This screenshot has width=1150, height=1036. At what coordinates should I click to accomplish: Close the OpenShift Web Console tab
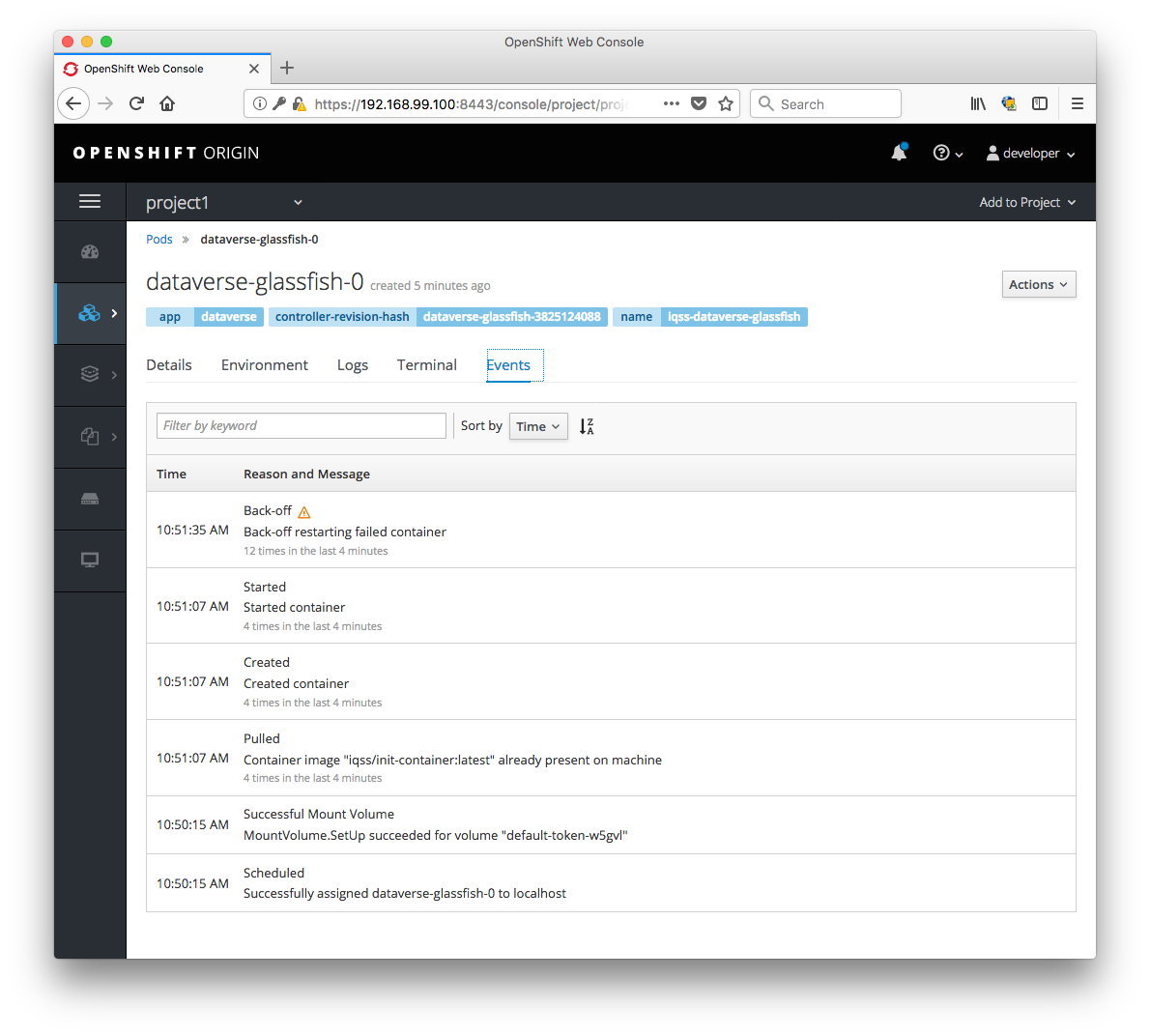coord(254,69)
